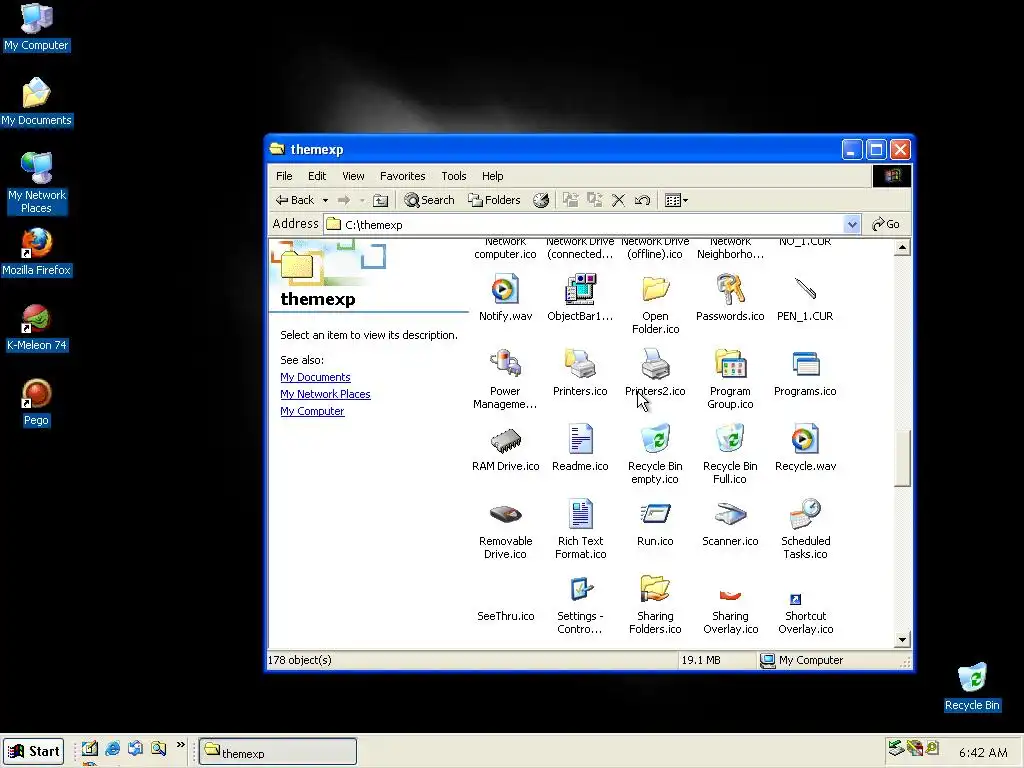Image resolution: width=1024 pixels, height=768 pixels.
Task: Open the Edit menu
Action: tap(317, 176)
